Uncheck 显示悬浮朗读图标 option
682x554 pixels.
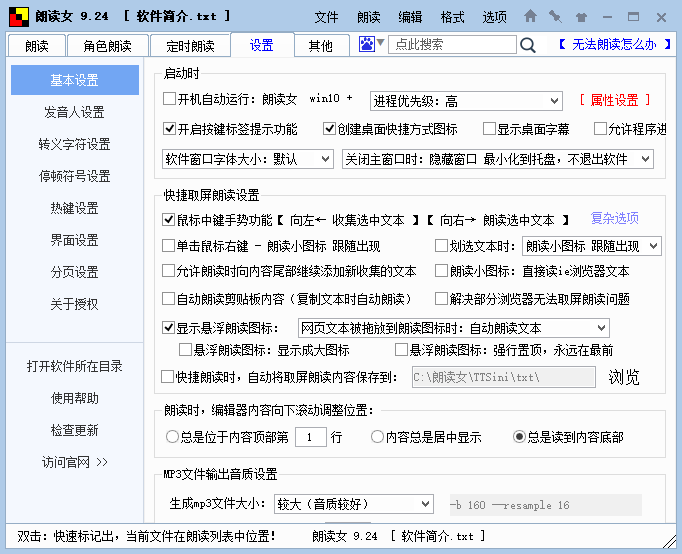click(169, 327)
